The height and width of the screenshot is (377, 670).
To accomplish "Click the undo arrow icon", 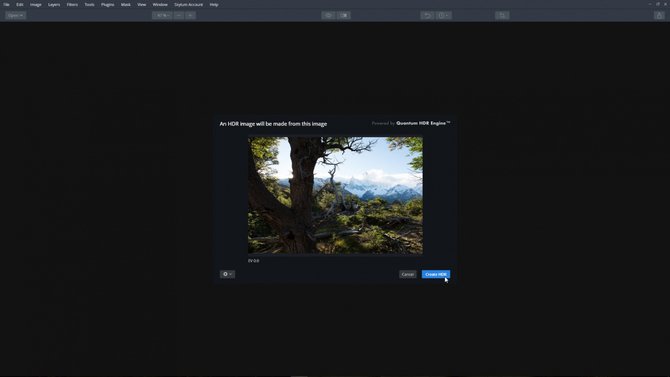I will (x=427, y=15).
